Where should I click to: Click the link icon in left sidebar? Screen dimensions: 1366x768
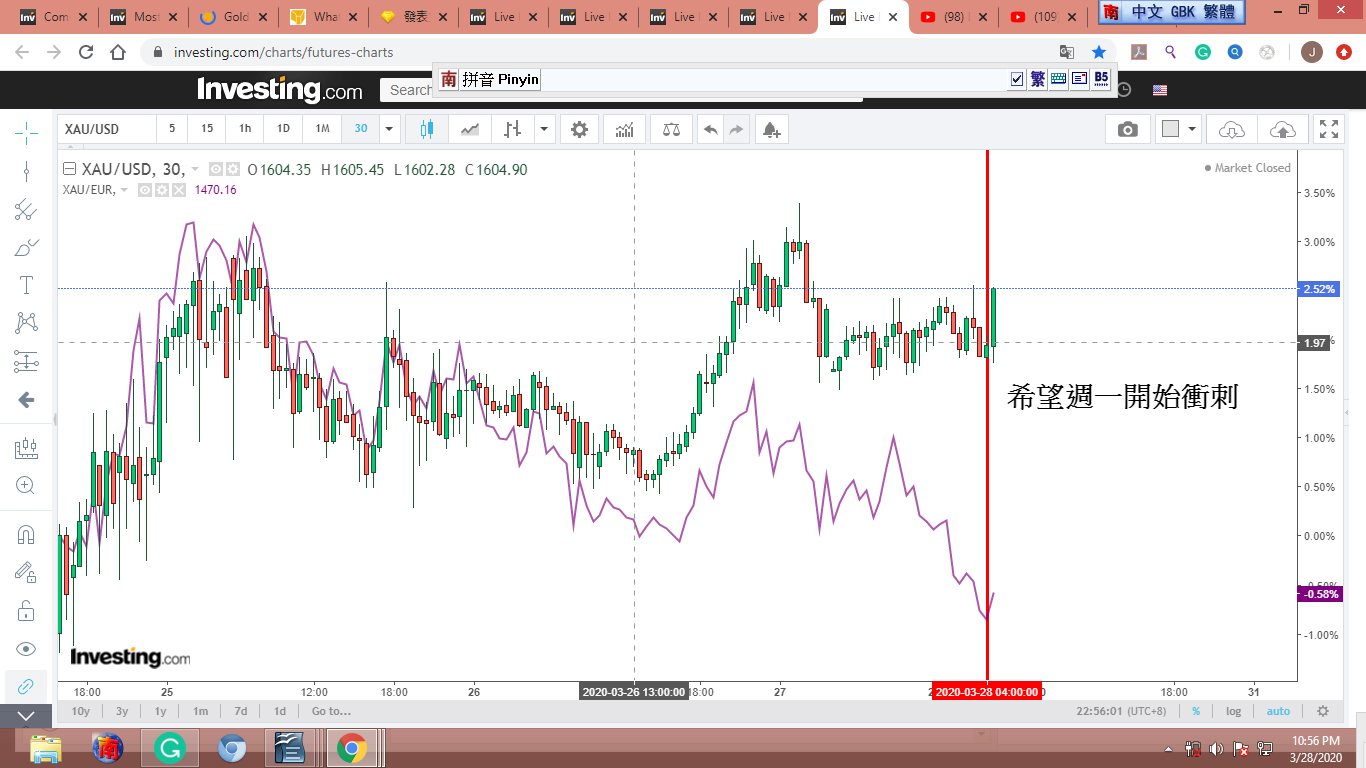tap(26, 687)
